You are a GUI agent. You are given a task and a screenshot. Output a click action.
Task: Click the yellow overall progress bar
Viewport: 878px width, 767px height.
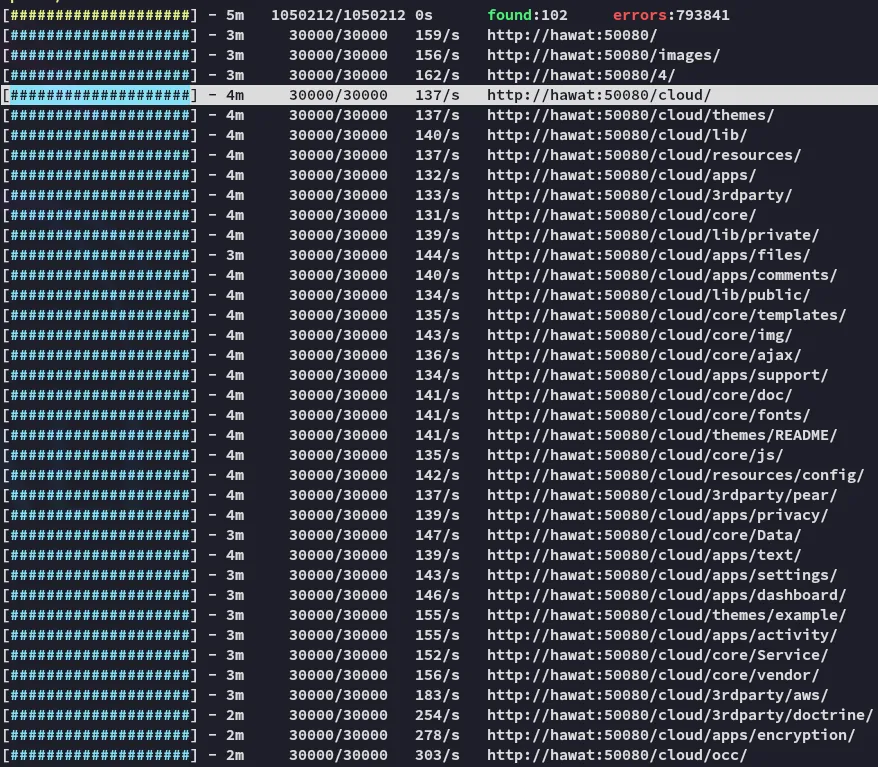[x=100, y=15]
